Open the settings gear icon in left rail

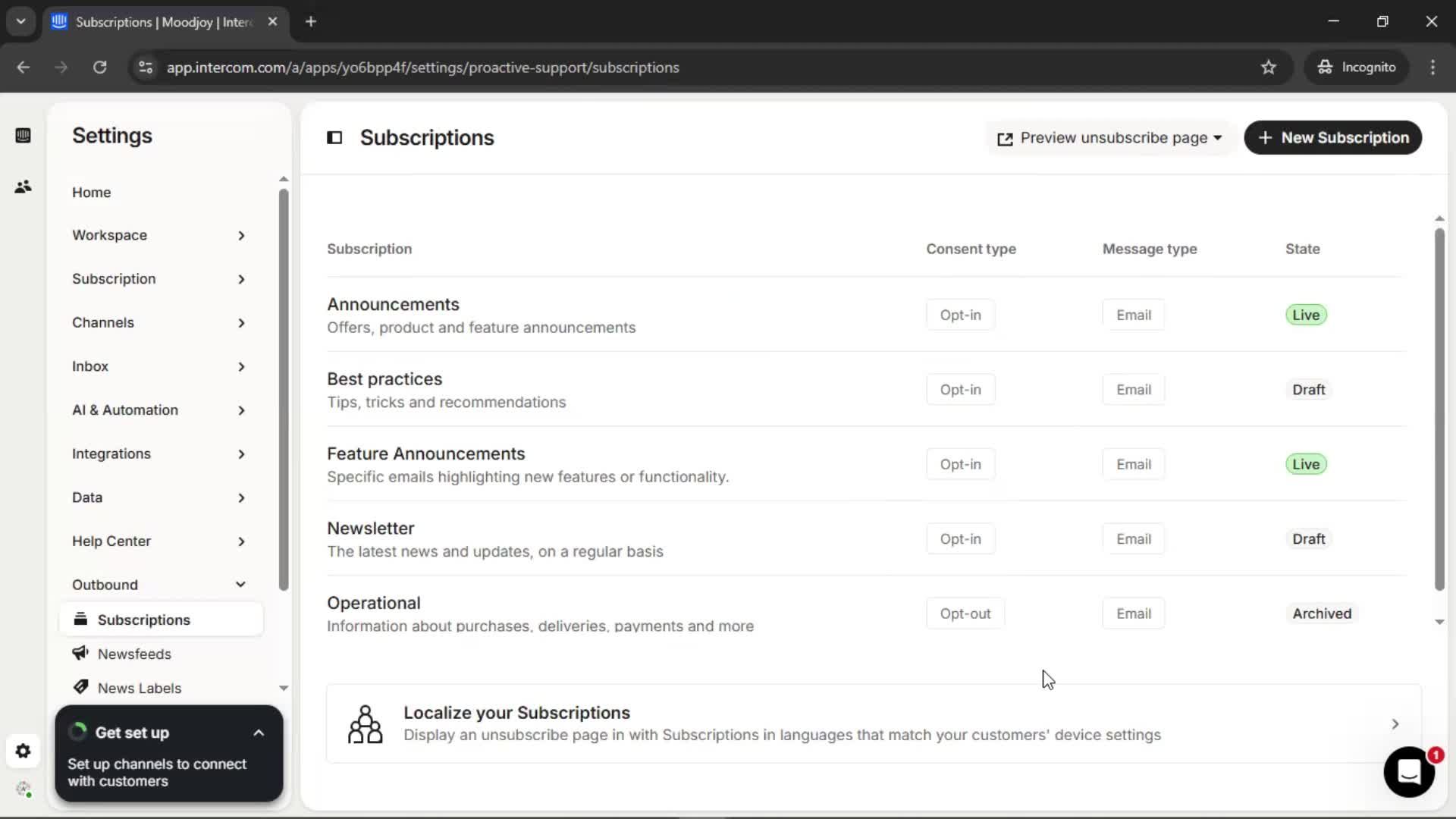click(23, 751)
